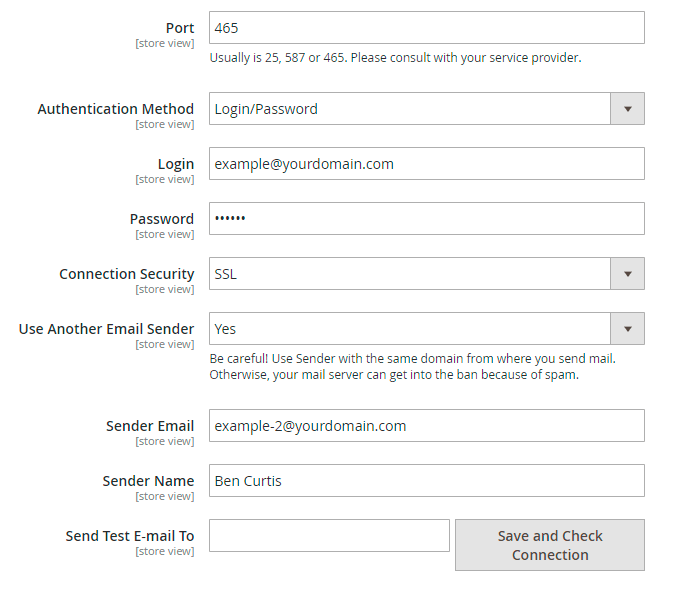Image resolution: width=676 pixels, height=589 pixels.
Task: Focus the empty Send Test E-mail To field
Action: pyautogui.click(x=329, y=536)
